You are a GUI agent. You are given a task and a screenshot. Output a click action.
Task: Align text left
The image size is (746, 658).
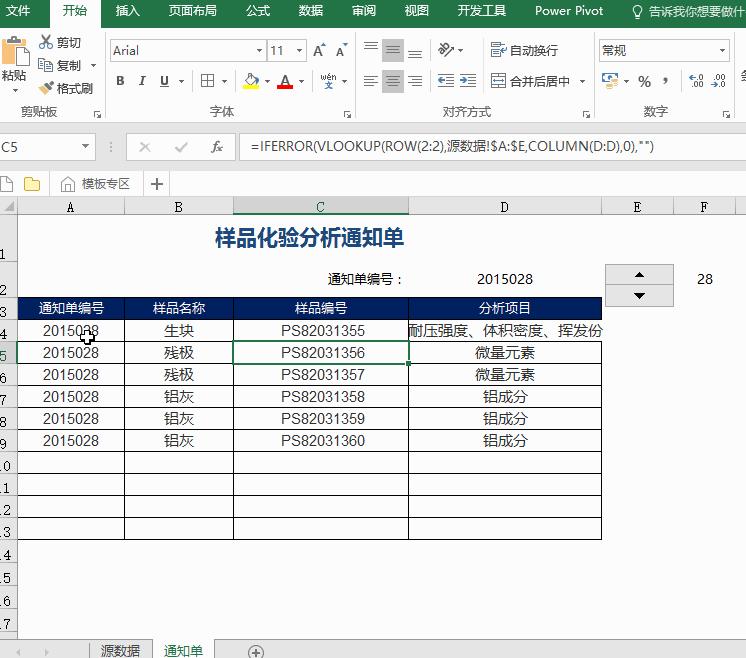(371, 81)
